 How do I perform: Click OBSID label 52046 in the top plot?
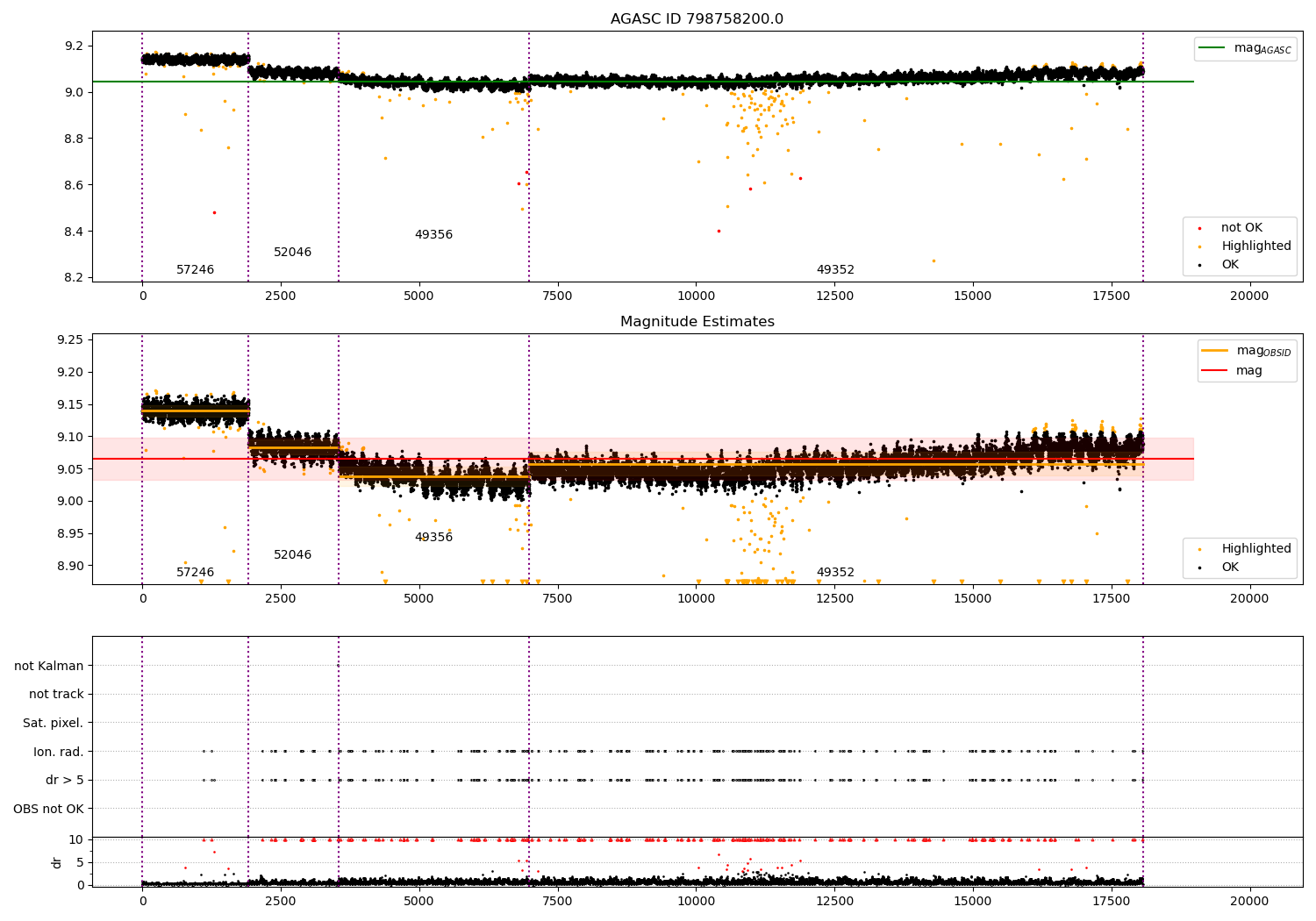pyautogui.click(x=292, y=252)
